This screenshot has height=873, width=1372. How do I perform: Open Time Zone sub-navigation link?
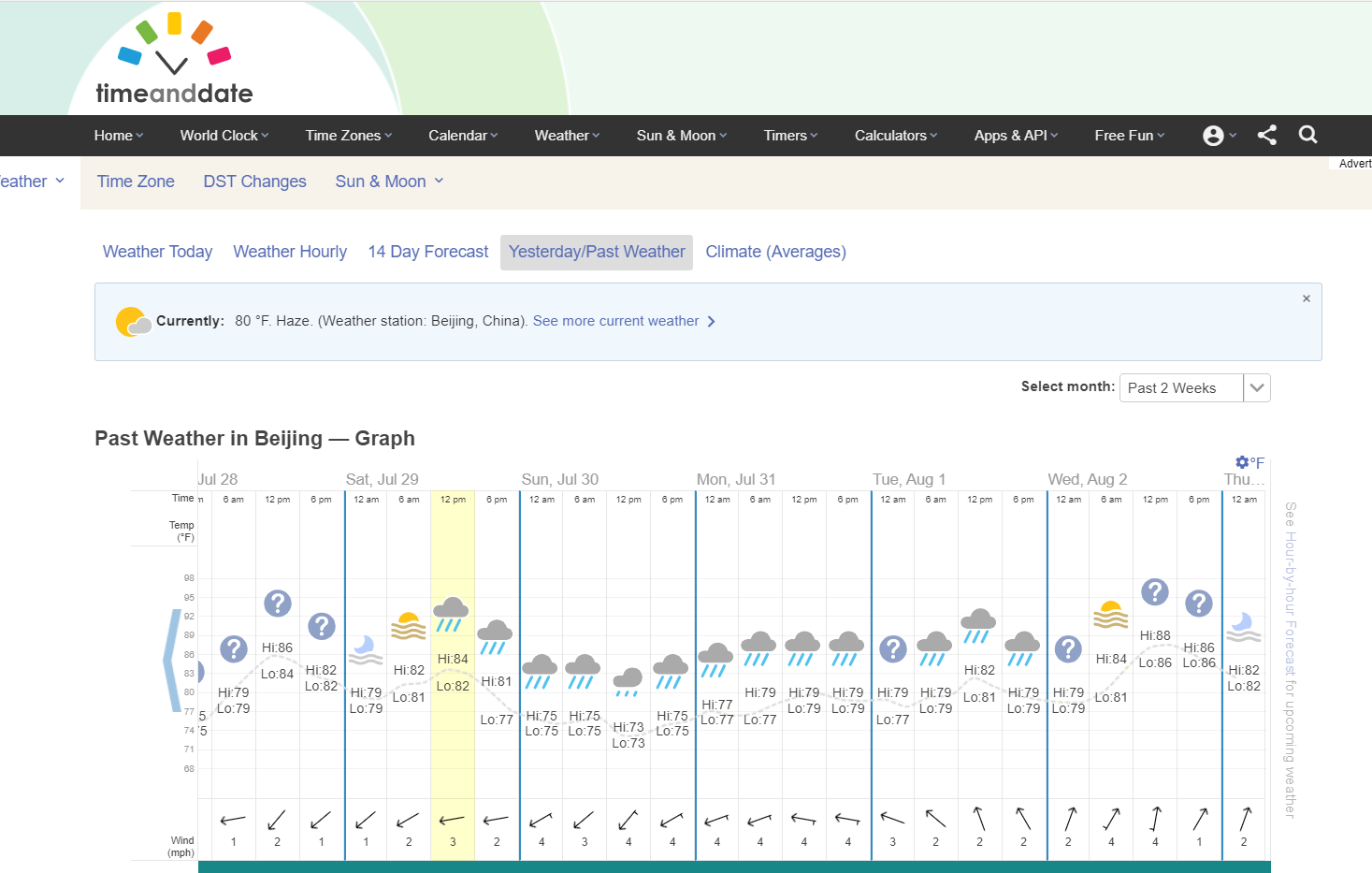(x=136, y=182)
